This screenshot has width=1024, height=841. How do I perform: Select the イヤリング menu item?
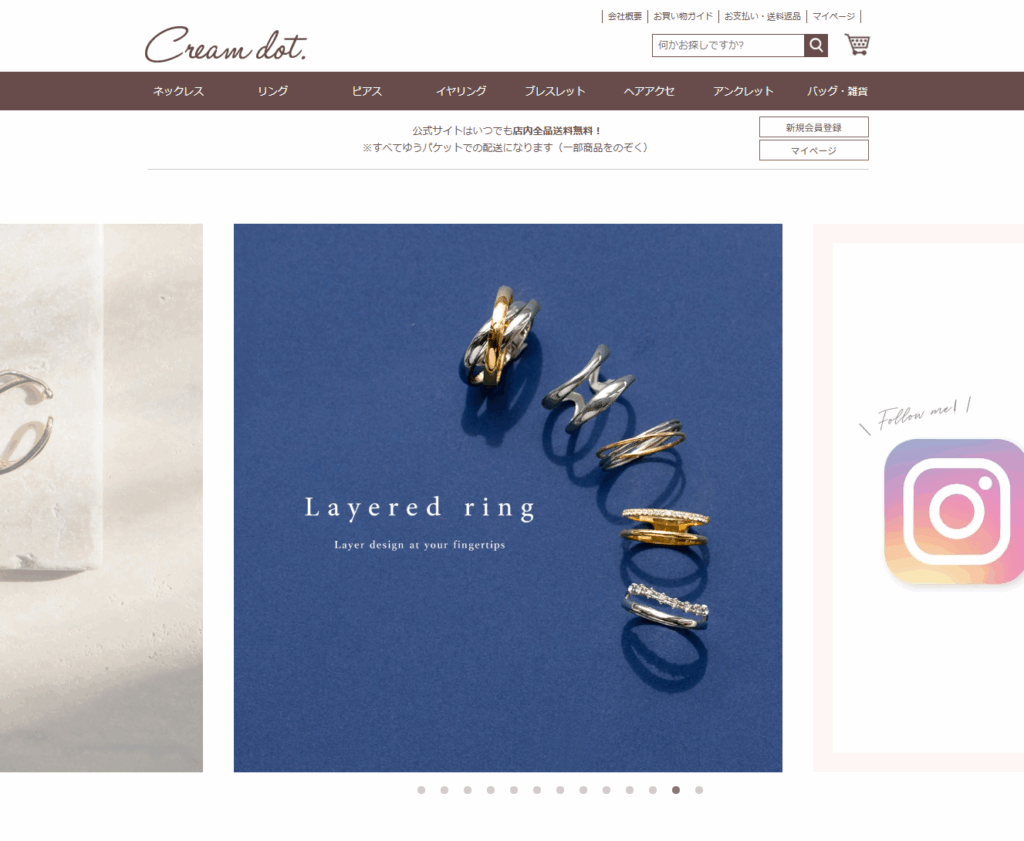click(461, 91)
